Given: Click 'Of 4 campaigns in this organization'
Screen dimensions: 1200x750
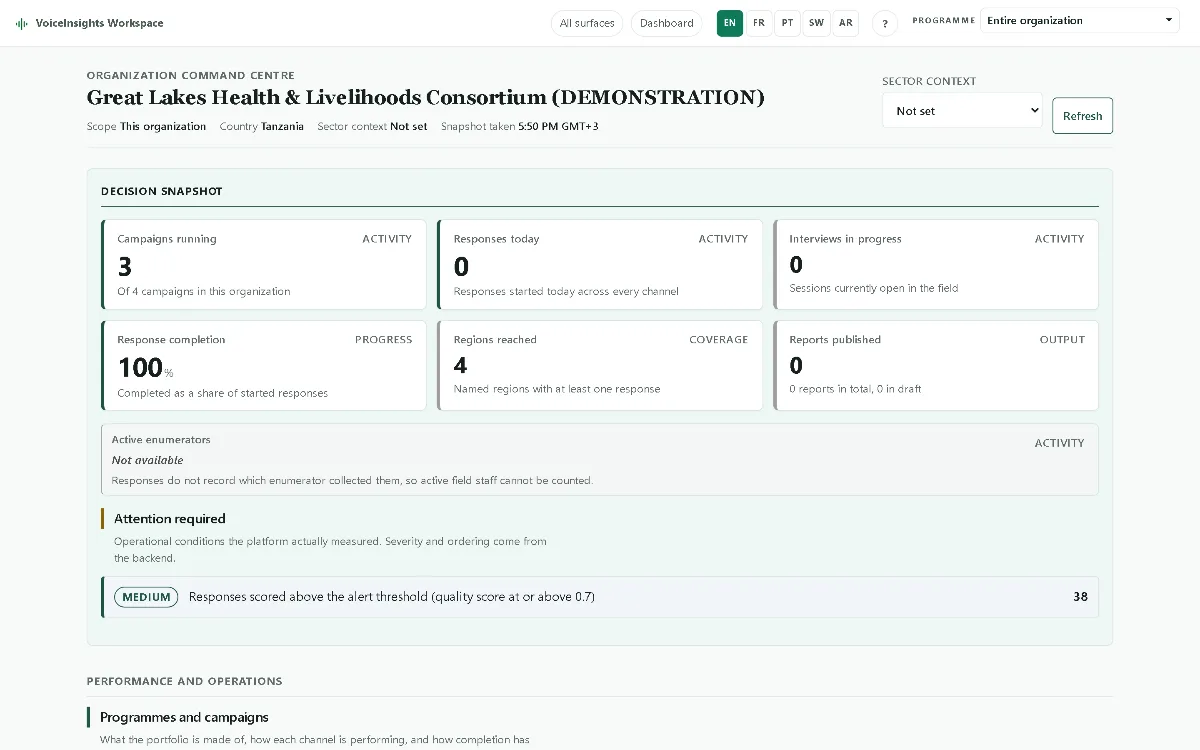Looking at the screenshot, I should pyautogui.click(x=204, y=292).
